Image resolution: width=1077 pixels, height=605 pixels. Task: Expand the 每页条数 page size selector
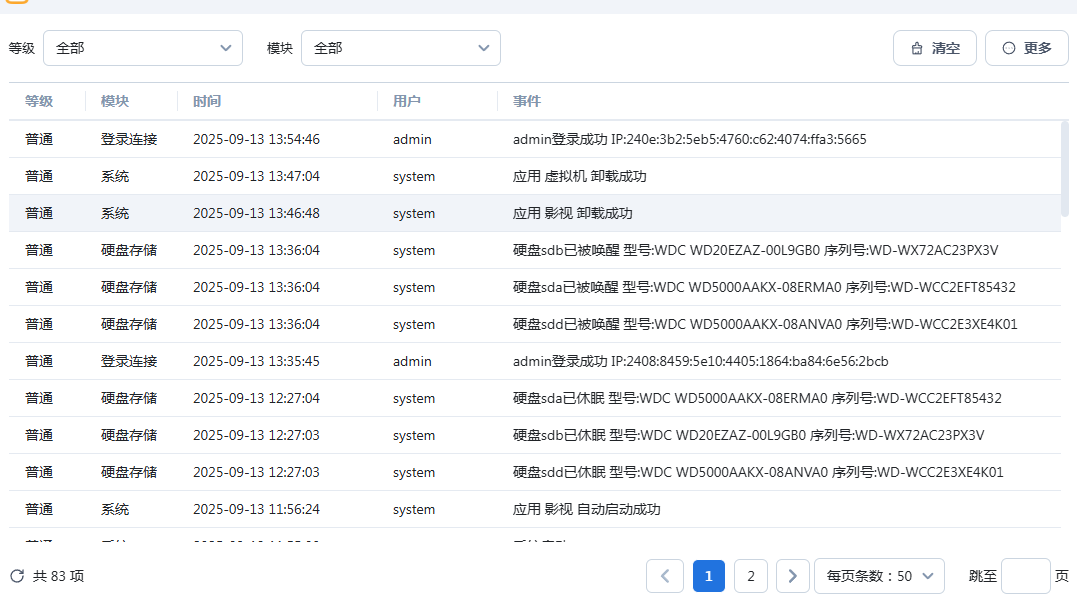click(x=879, y=576)
